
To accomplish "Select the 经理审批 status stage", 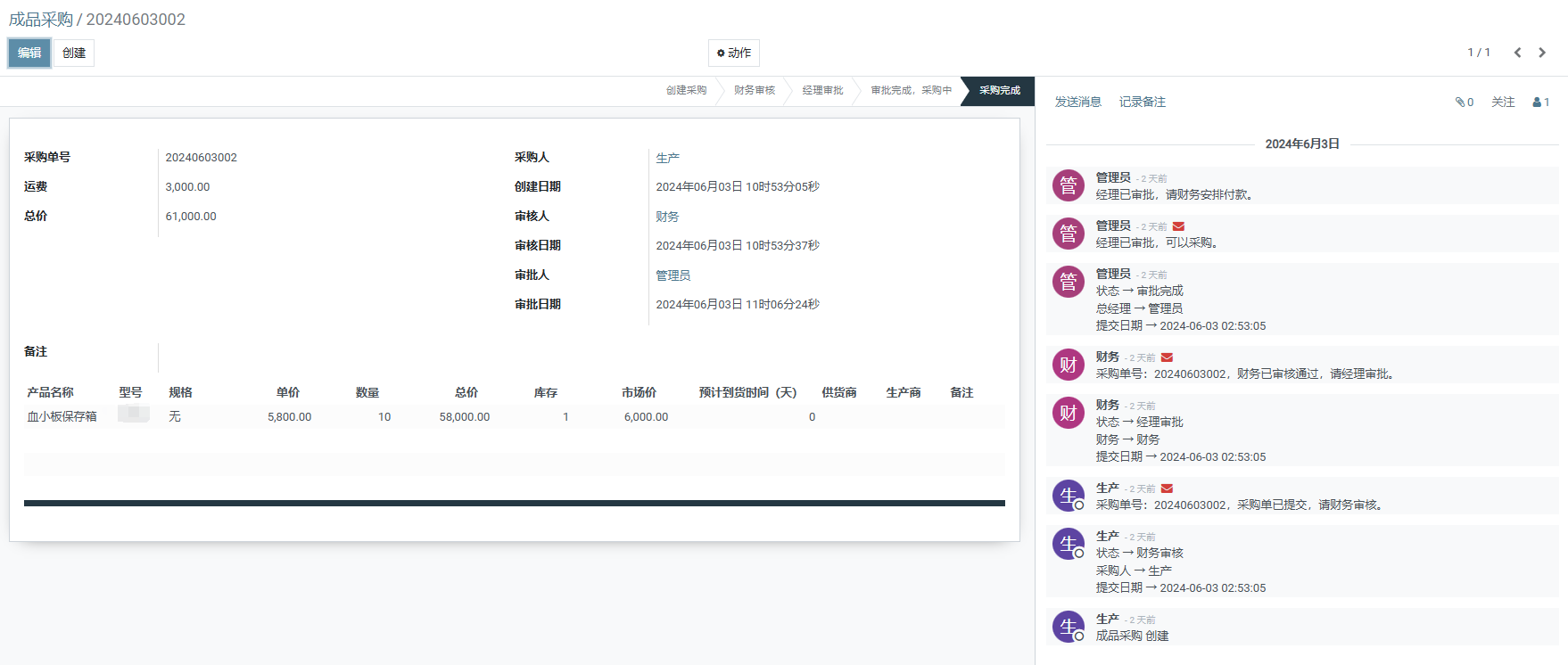I will pos(822,91).
